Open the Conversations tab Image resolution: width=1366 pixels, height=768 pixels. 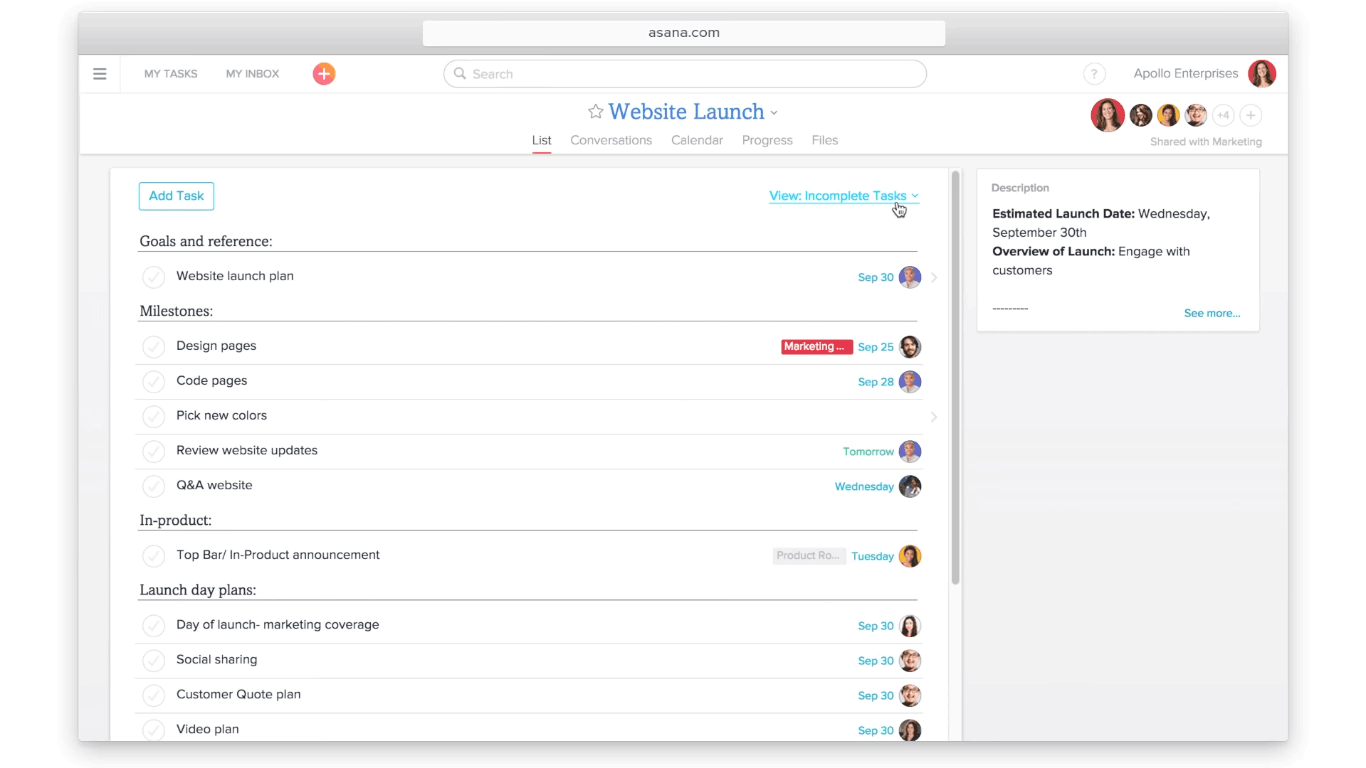(x=611, y=140)
